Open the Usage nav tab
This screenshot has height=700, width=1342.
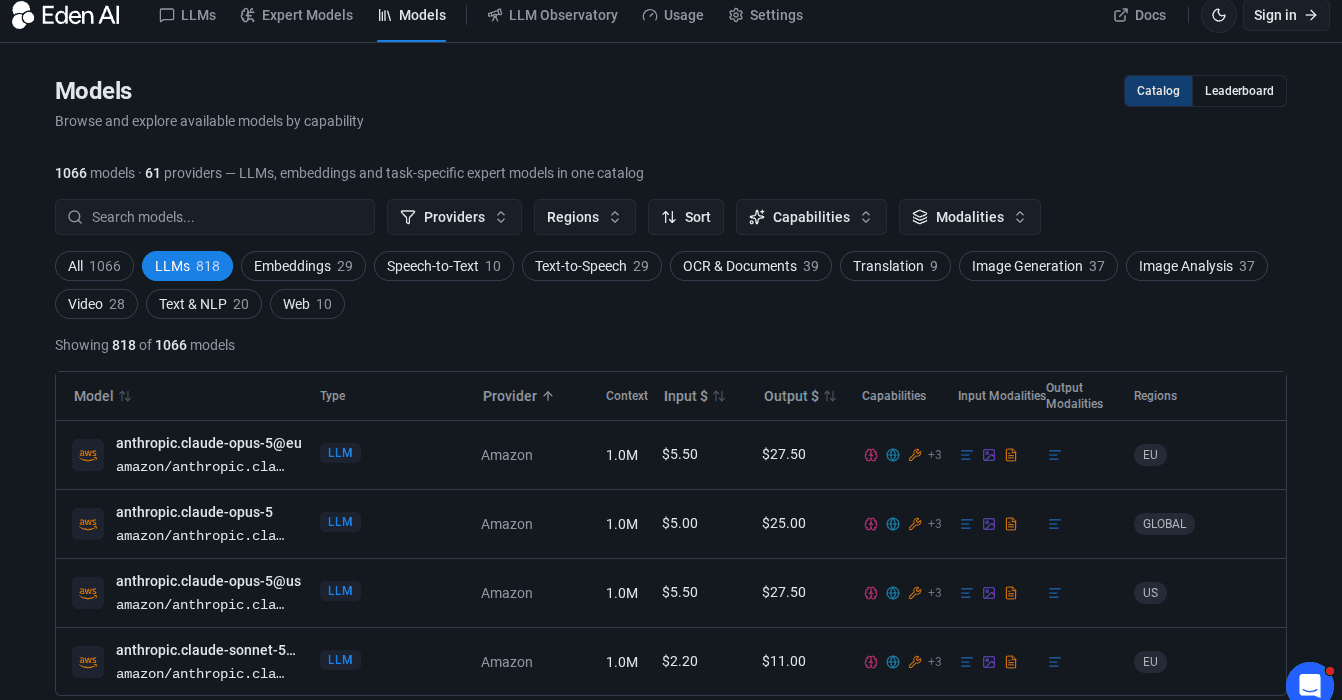tap(673, 15)
